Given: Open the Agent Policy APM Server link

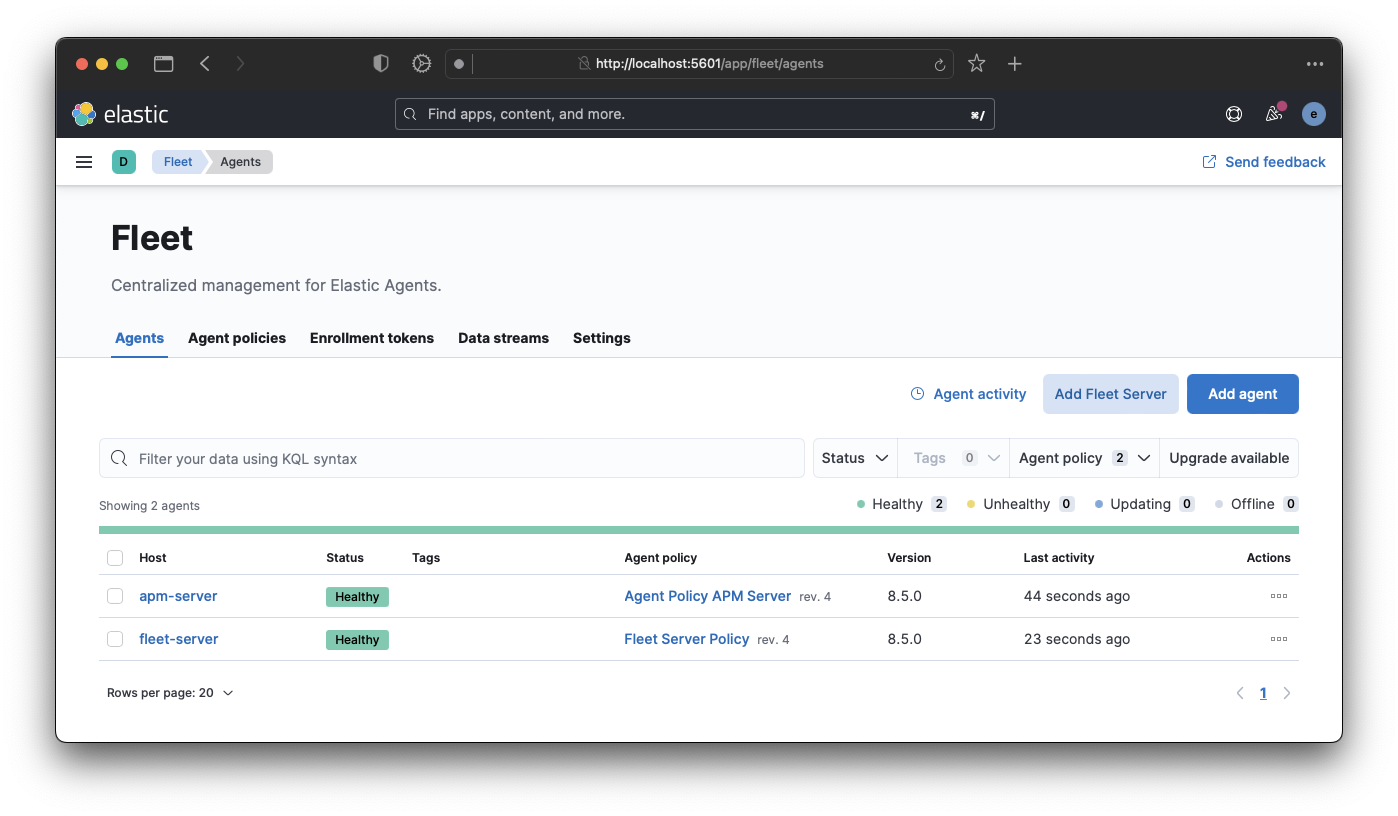Looking at the screenshot, I should (x=707, y=596).
